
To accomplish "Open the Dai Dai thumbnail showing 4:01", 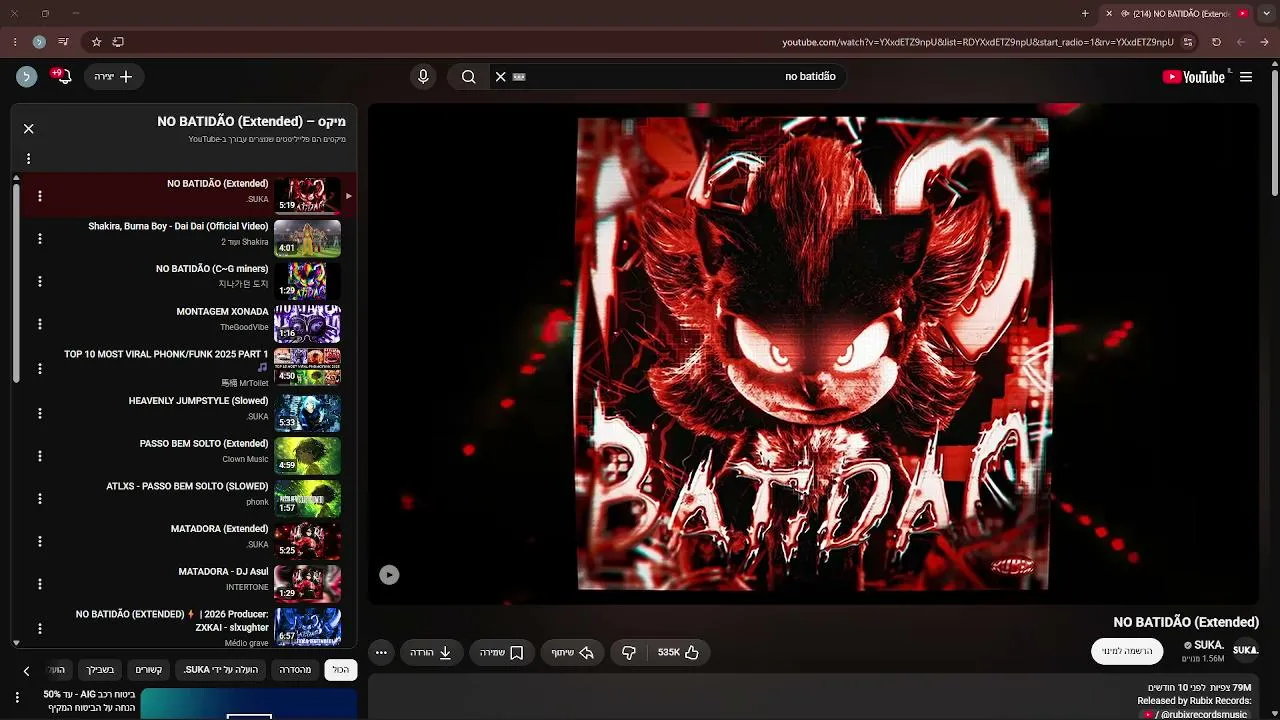I will (x=307, y=238).
